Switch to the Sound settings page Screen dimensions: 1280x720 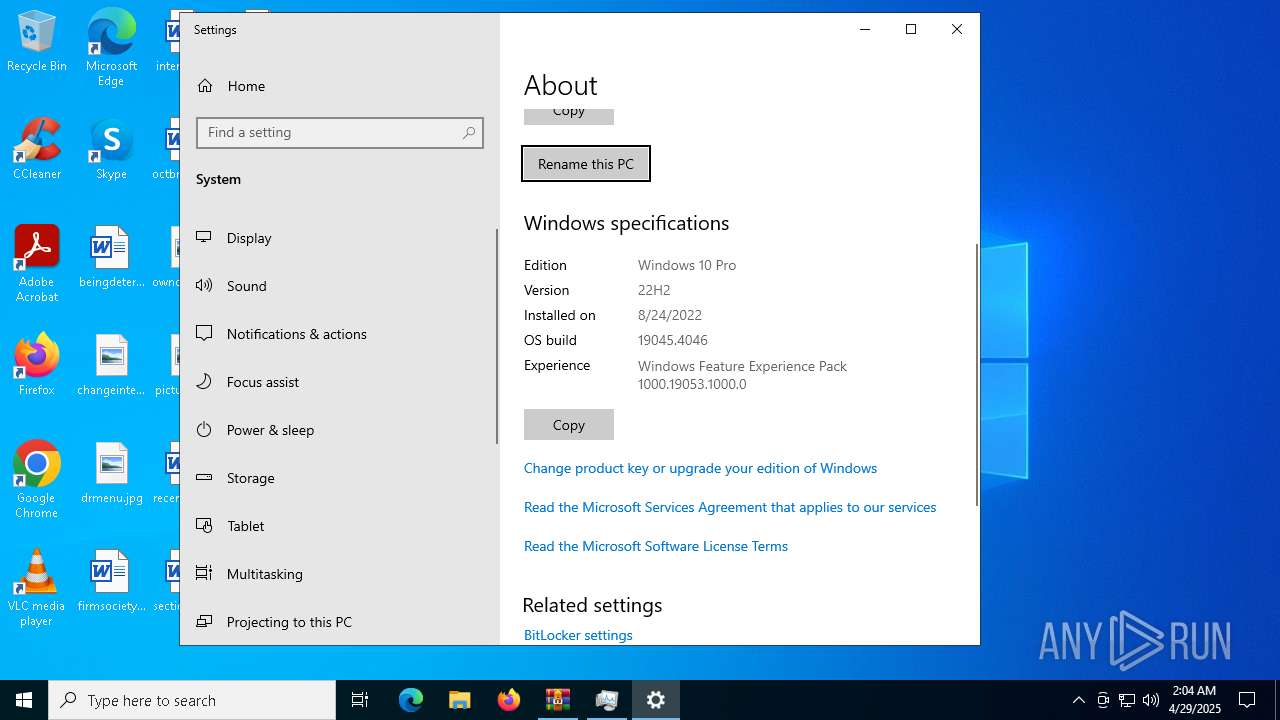(x=340, y=286)
